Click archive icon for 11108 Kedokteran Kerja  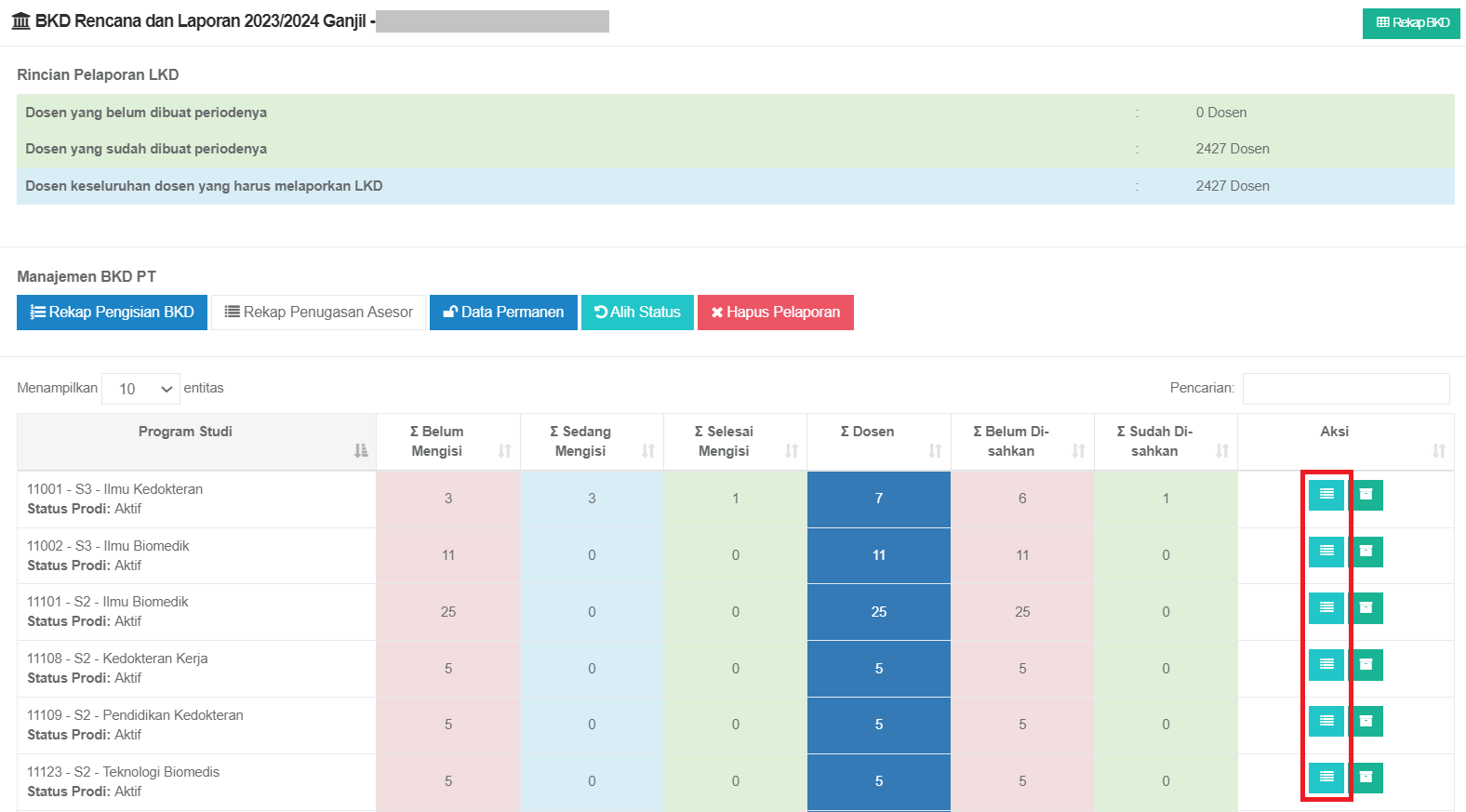coord(1366,665)
